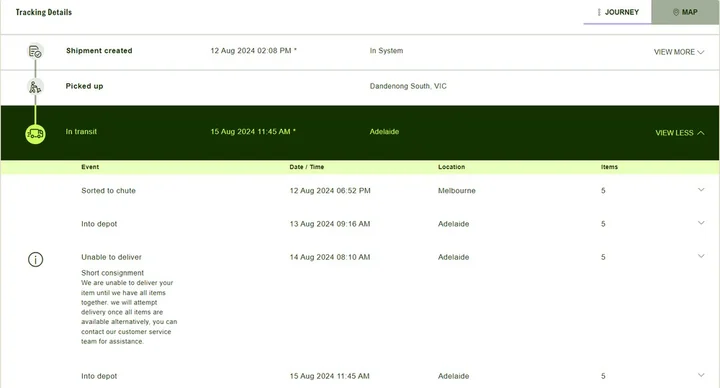Click the info icon beside Unable to deliver
720x388 pixels.
35,259
